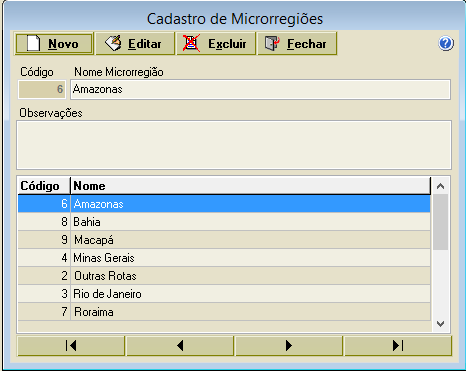Go to the previous record
This screenshot has height=371, width=466.
(180, 346)
